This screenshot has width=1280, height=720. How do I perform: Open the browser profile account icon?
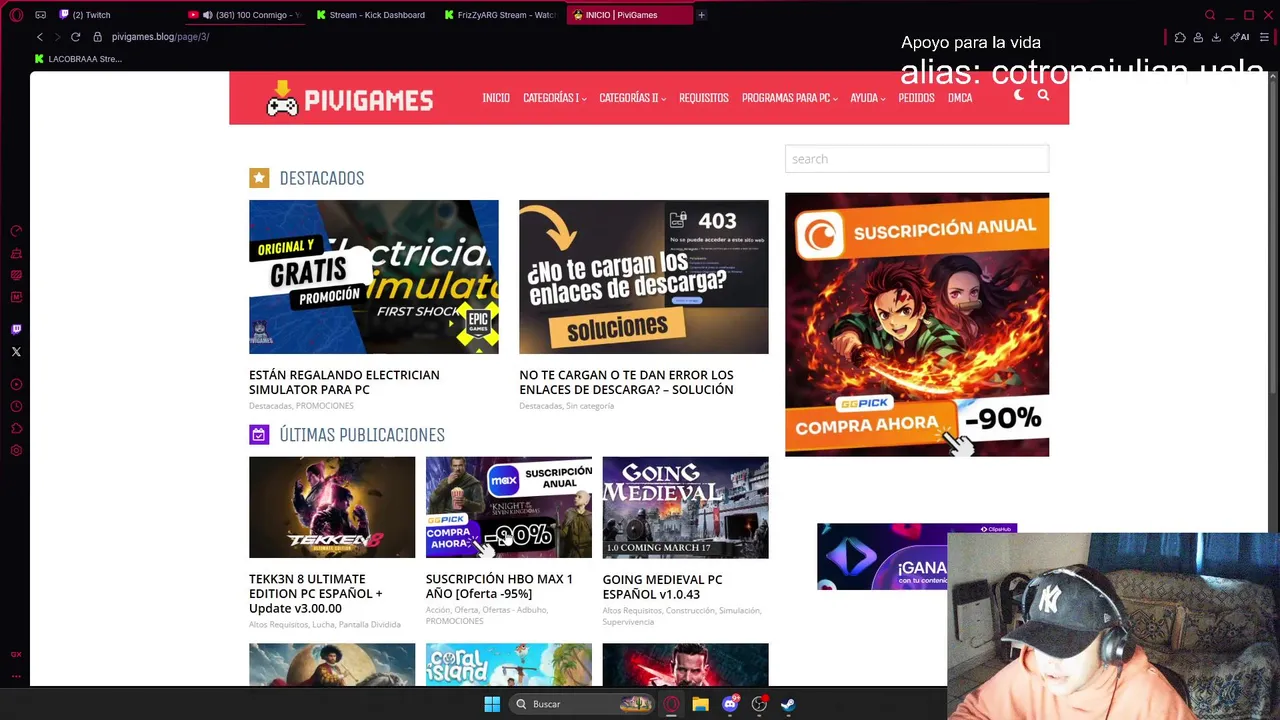coord(1198,37)
